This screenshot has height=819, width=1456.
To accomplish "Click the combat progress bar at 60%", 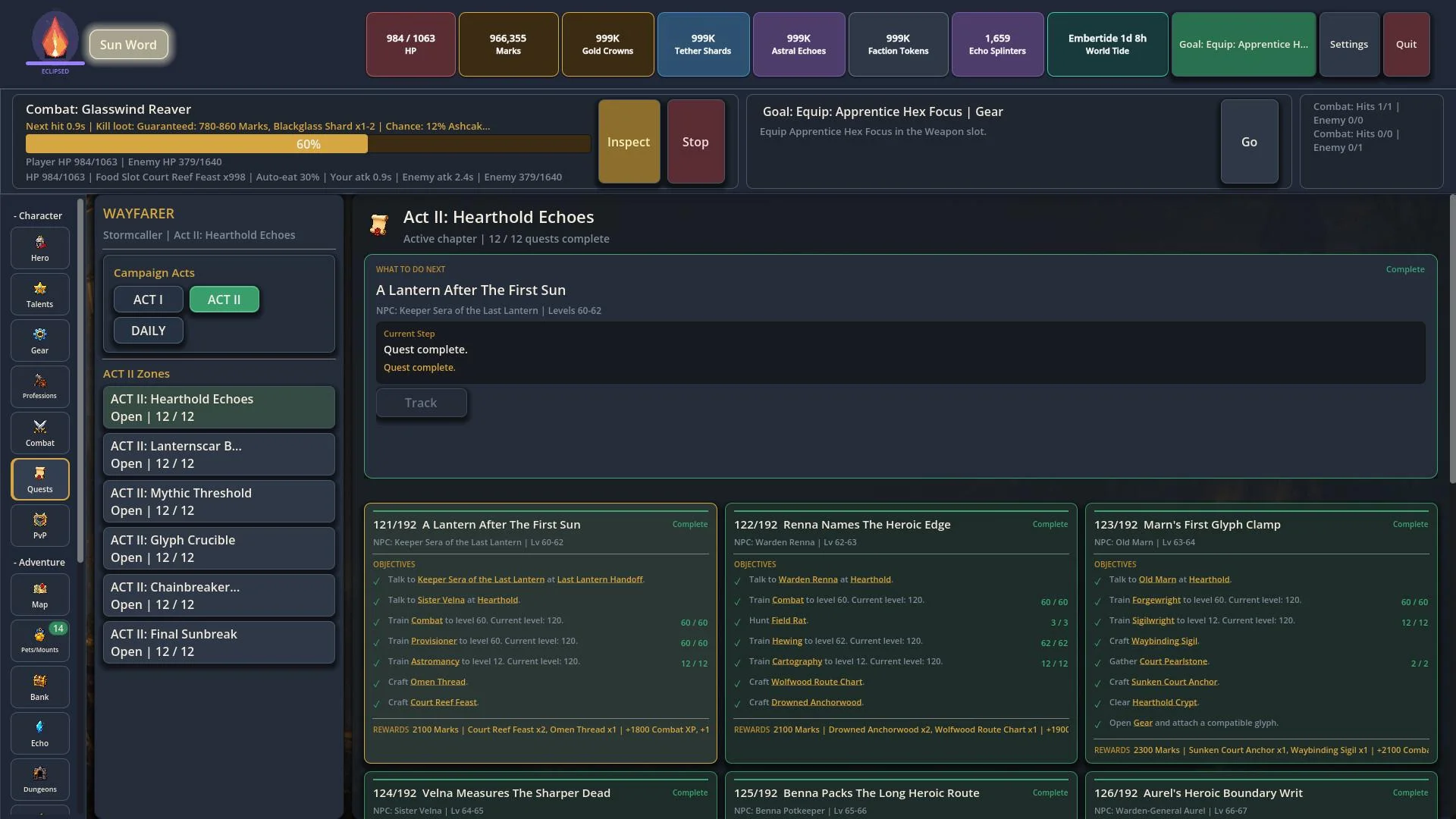I will click(x=308, y=144).
